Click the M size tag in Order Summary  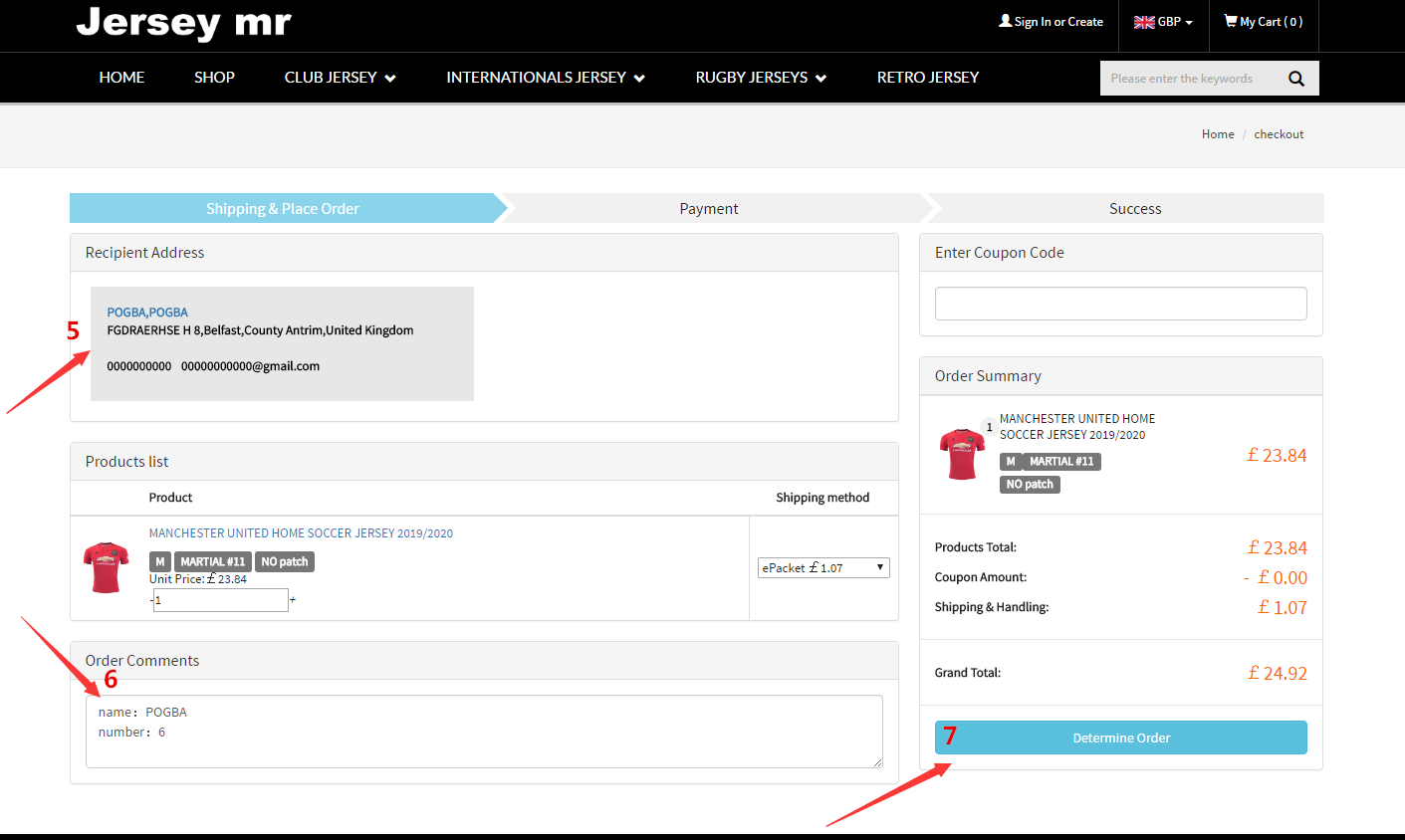pyautogui.click(x=1011, y=462)
